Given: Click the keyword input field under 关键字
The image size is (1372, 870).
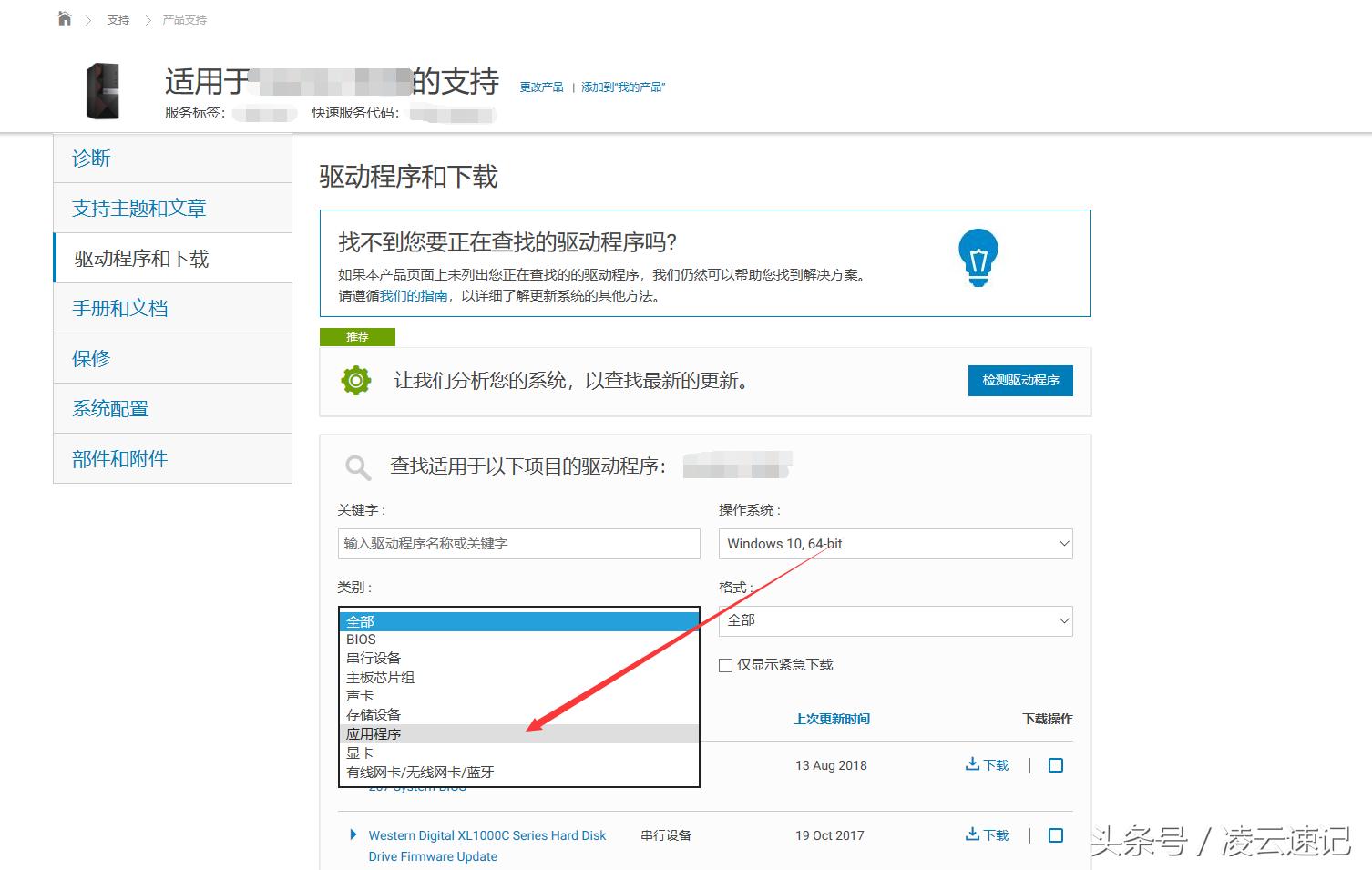Looking at the screenshot, I should tap(518, 543).
